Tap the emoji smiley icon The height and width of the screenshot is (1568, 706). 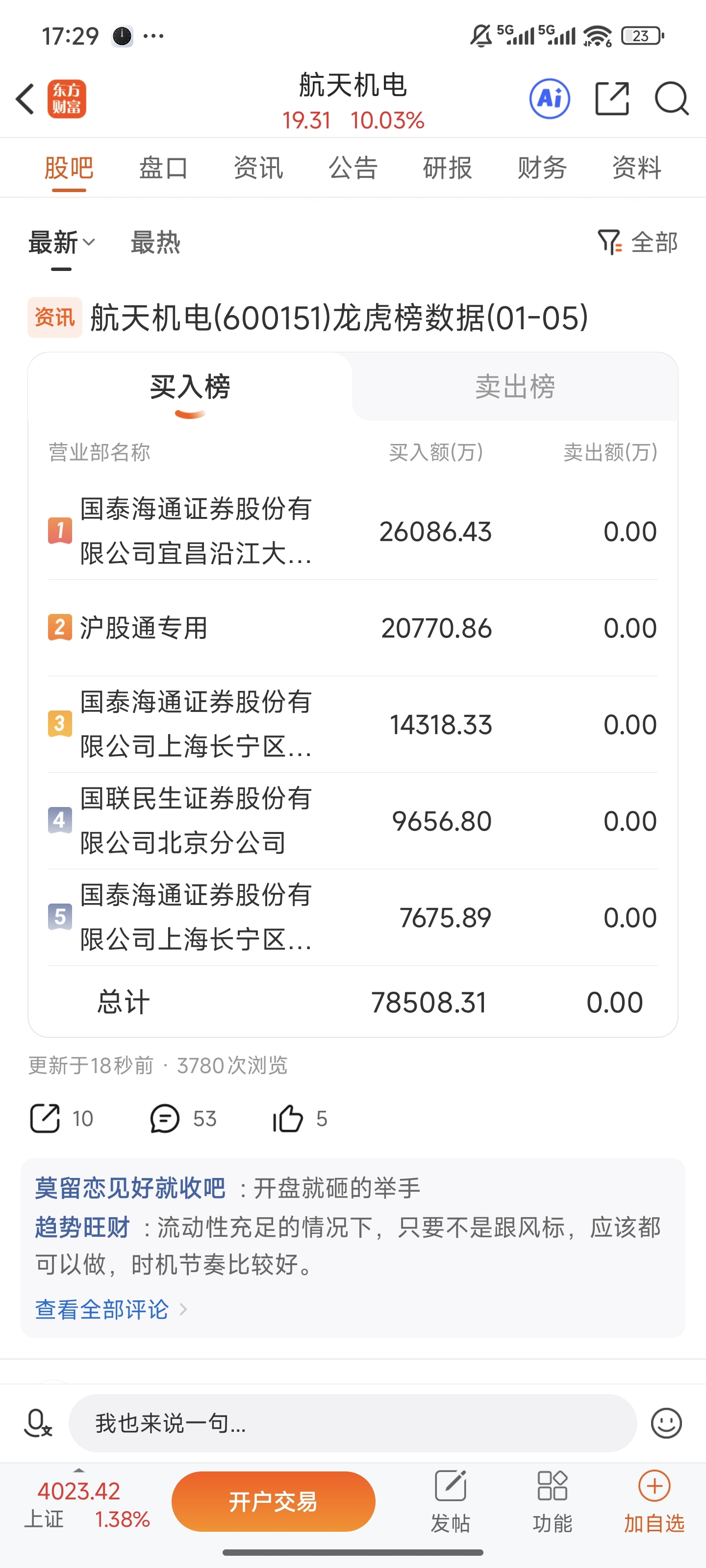point(666,1423)
